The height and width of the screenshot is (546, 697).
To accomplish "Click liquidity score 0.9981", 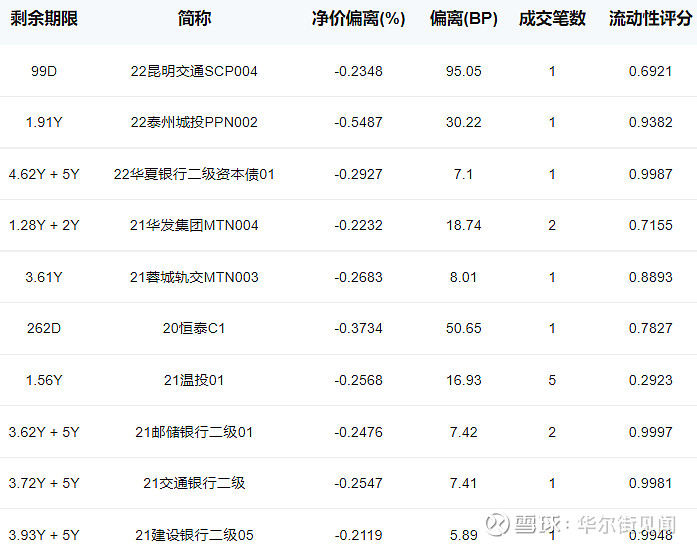I will click(x=650, y=483).
